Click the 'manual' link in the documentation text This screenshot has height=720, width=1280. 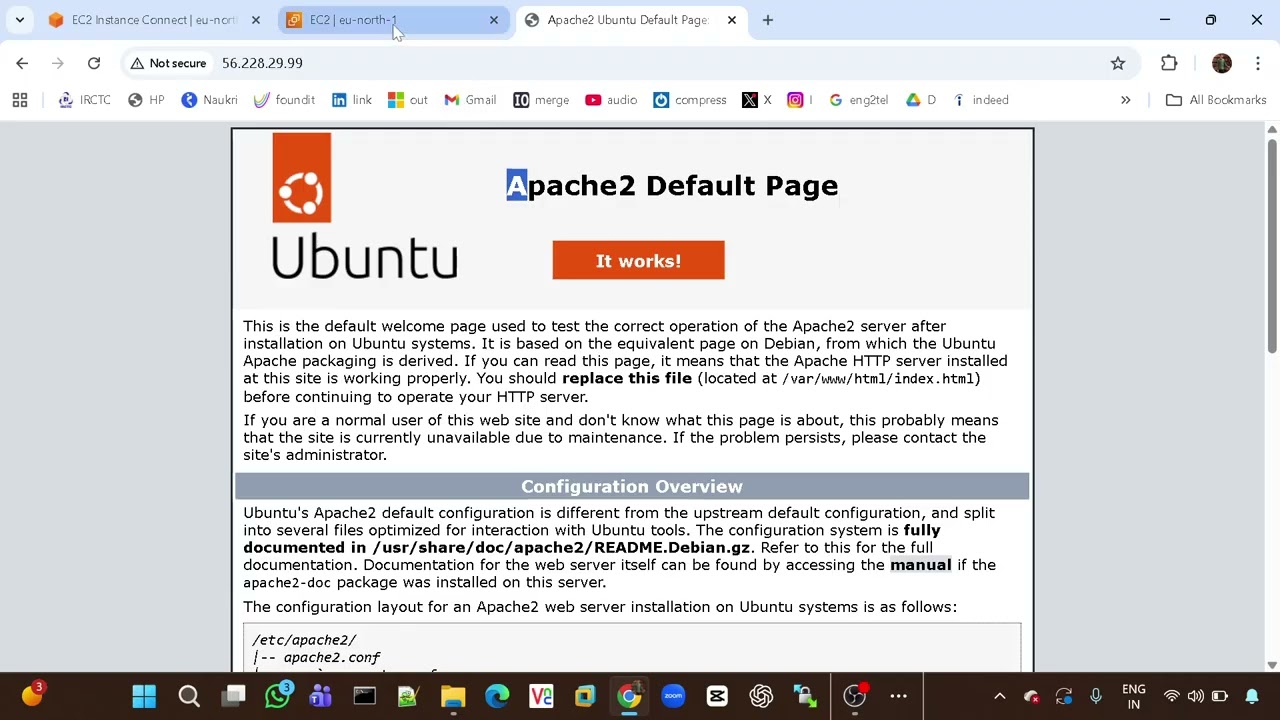pyautogui.click(x=921, y=565)
